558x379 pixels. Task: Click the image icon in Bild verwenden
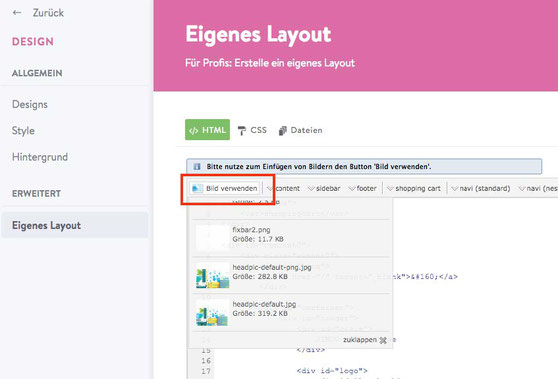[197, 188]
